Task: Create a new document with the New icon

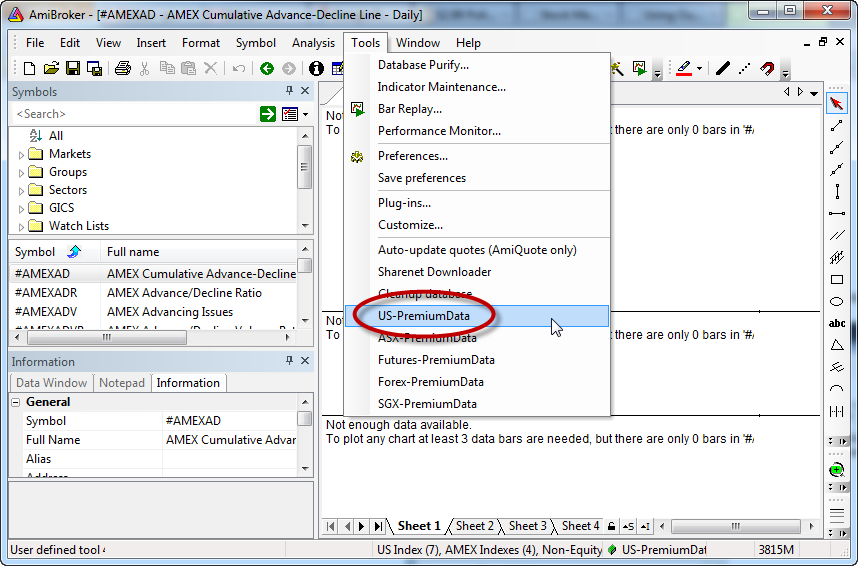Action: tap(30, 68)
